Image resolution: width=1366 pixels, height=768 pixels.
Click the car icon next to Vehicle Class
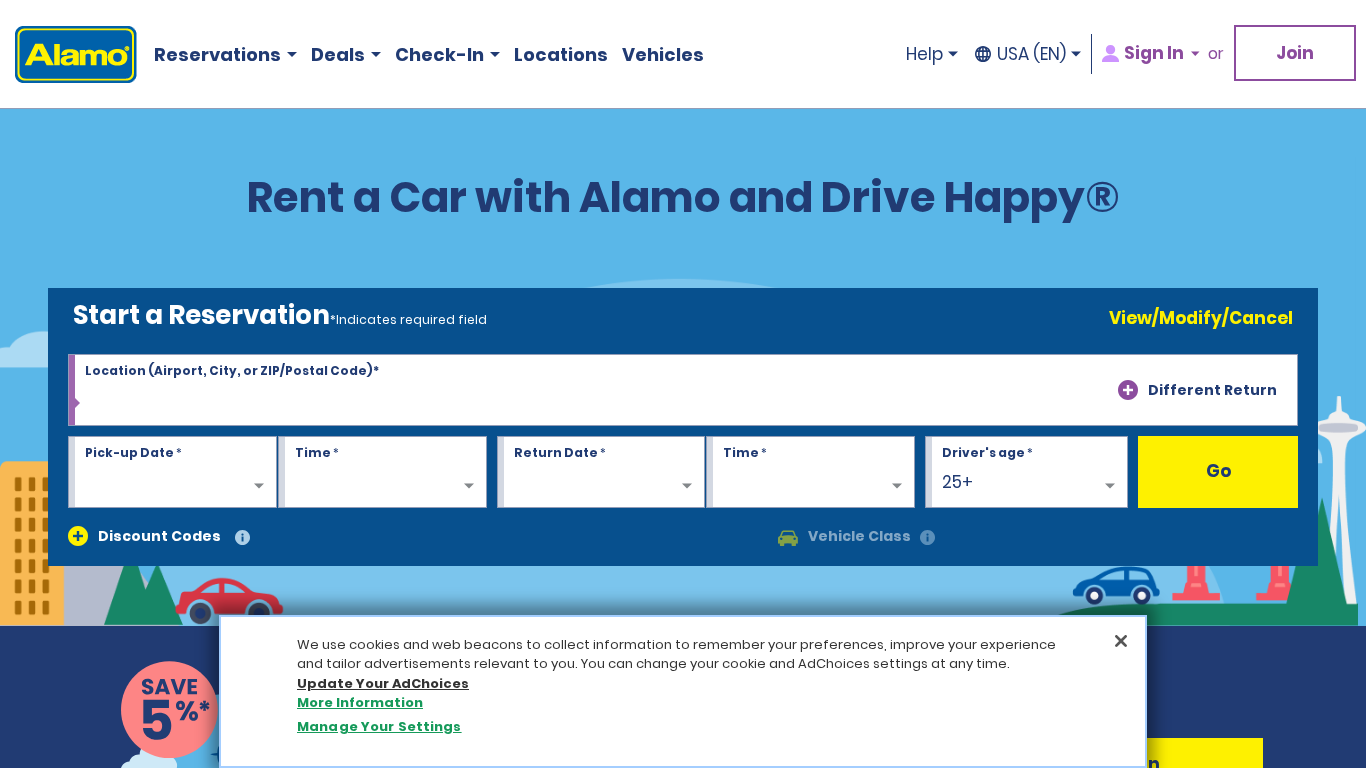(788, 537)
